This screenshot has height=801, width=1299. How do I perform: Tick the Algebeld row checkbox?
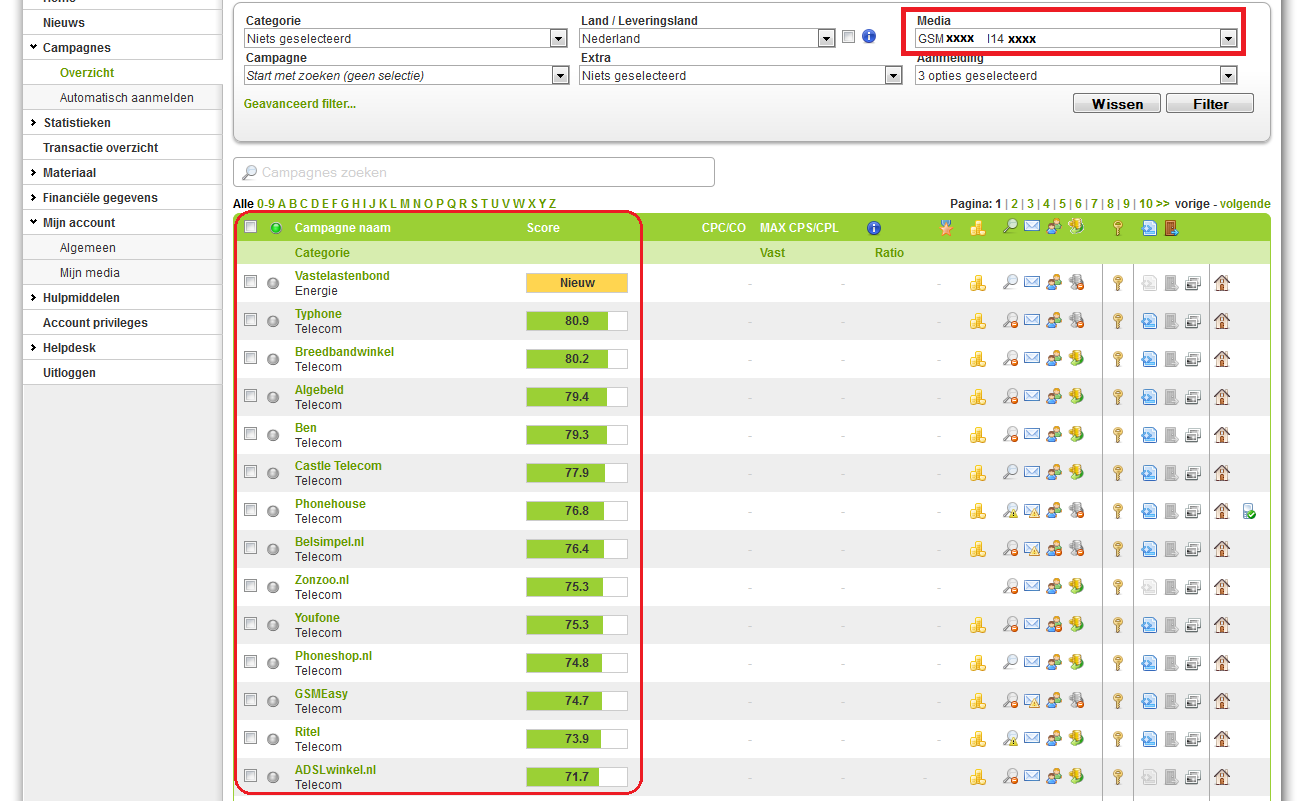(250, 396)
